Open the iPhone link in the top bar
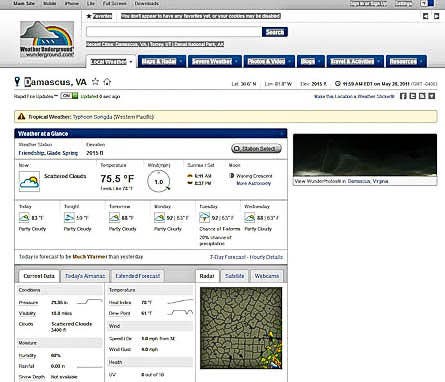 [x=72, y=3]
